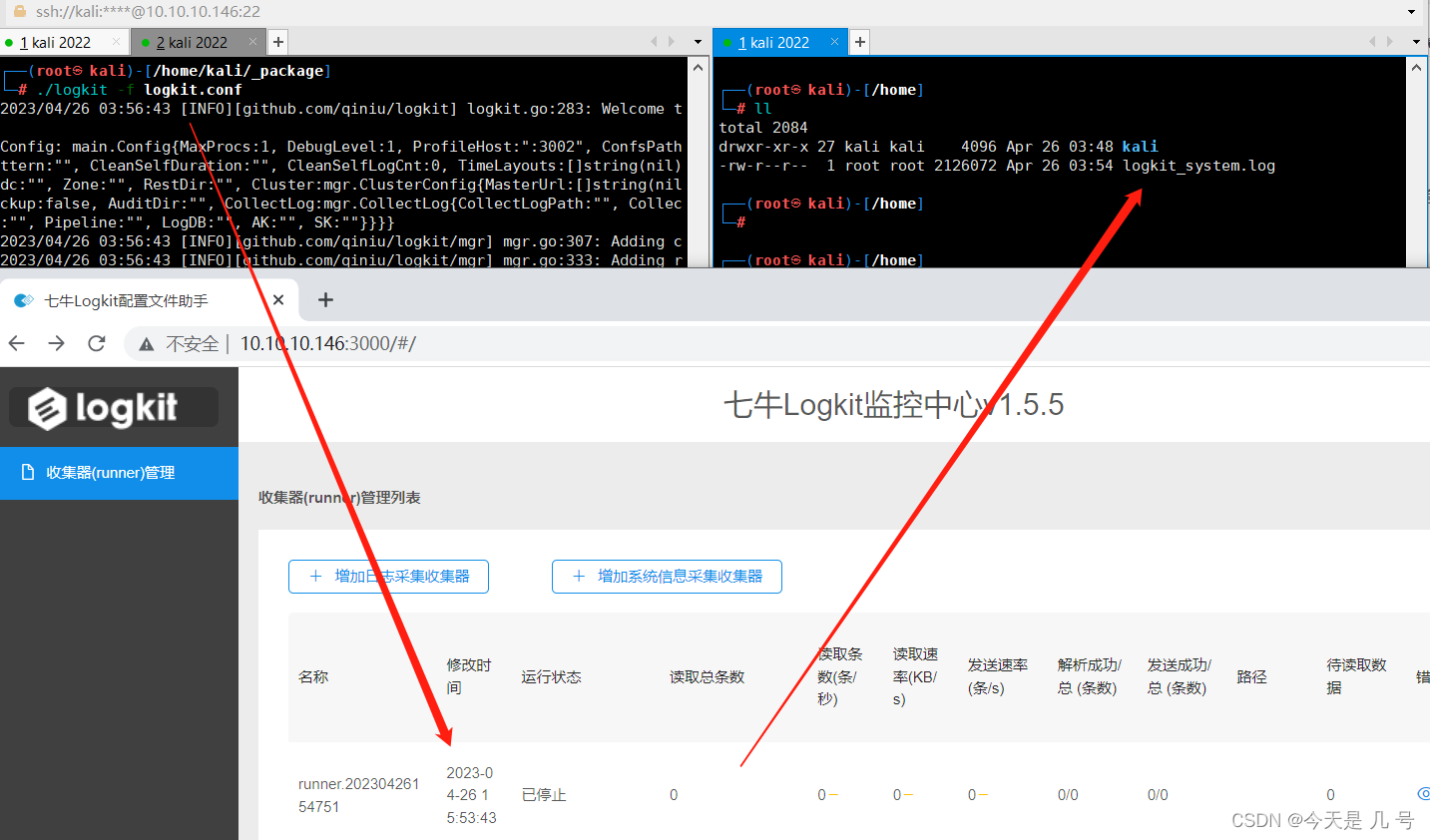Select runner name runner.20230426154751
This screenshot has width=1430, height=840.
coord(358,795)
